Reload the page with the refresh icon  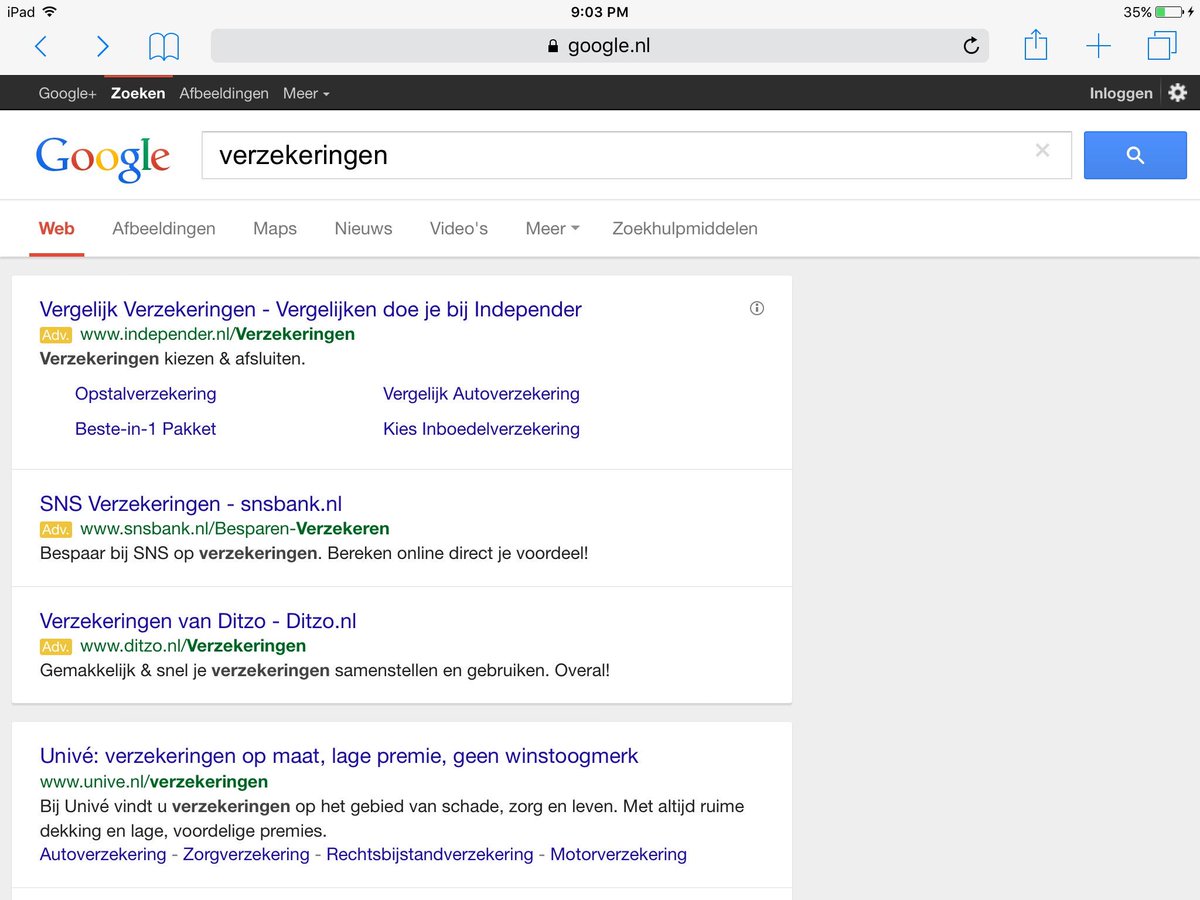point(970,46)
